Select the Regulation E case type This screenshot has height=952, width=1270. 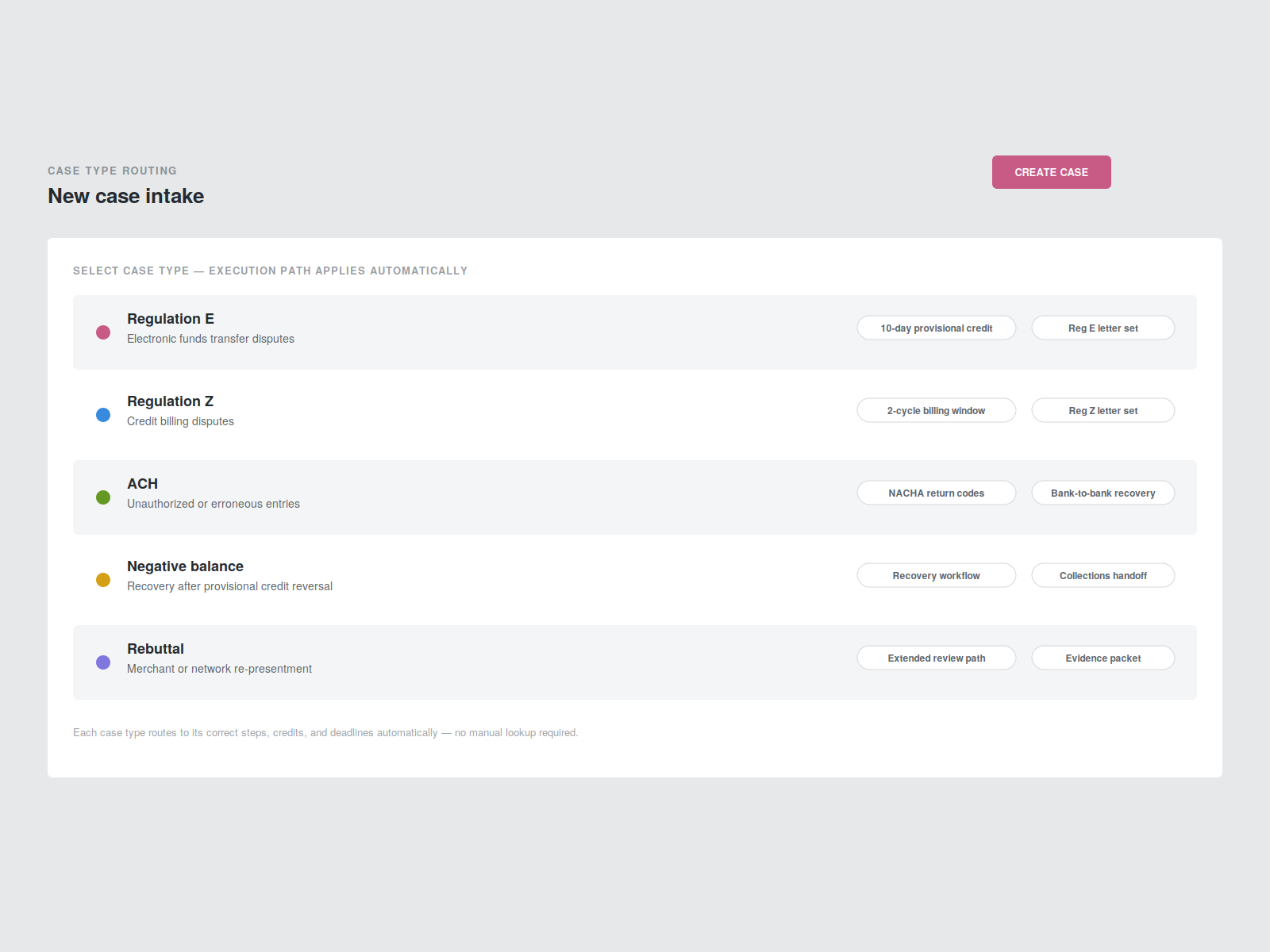(x=635, y=332)
